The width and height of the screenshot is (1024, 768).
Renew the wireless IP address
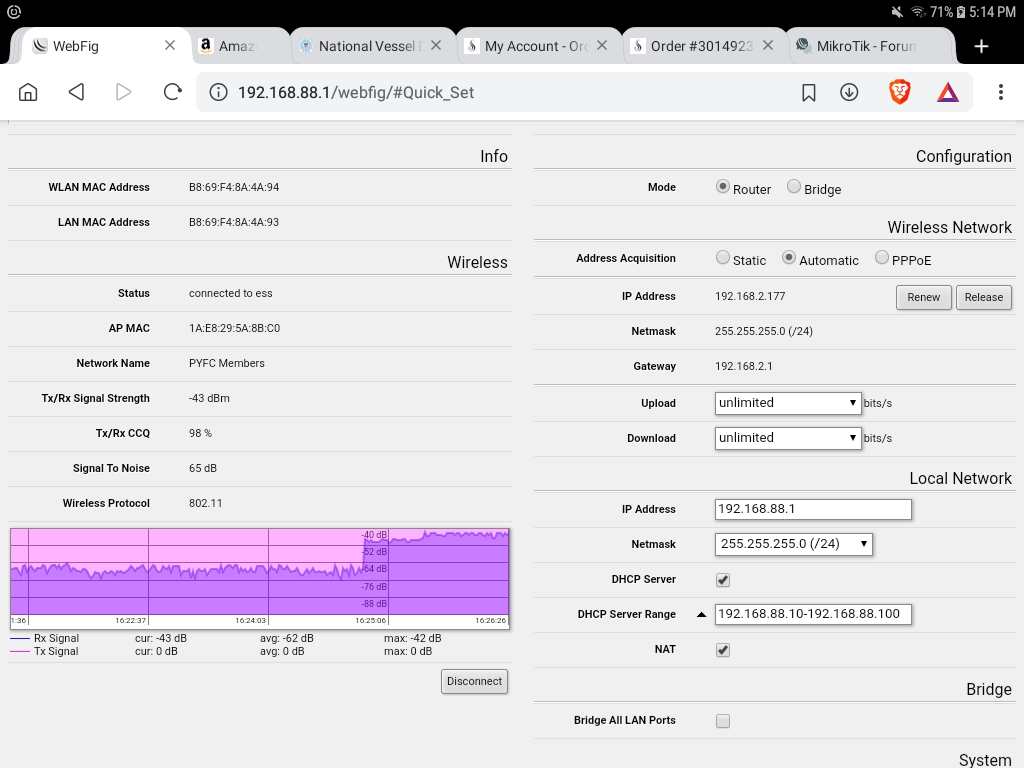pos(922,297)
